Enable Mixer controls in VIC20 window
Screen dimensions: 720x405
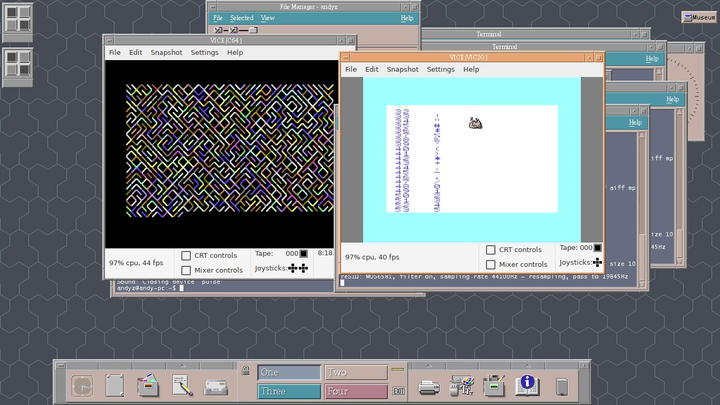[x=491, y=265]
